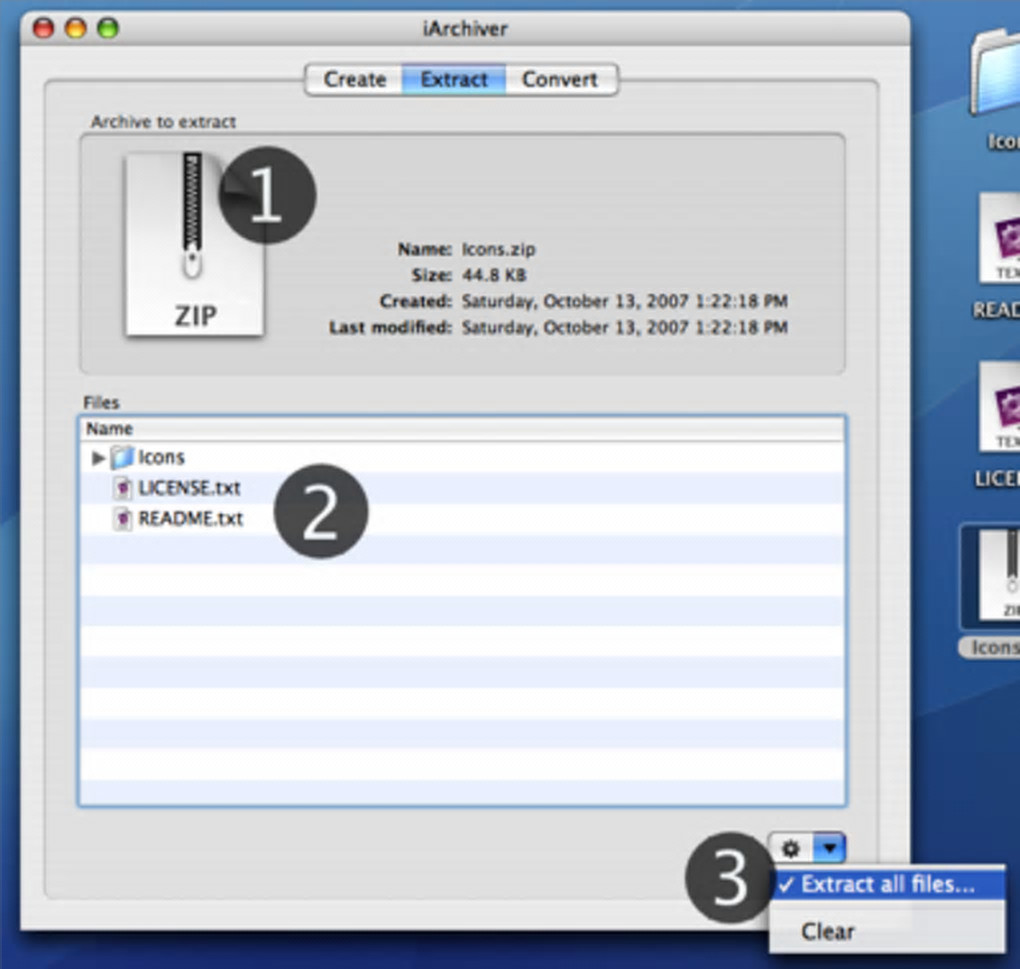The image size is (1020, 969).
Task: Zoom the iArchiver window with green button
Action: coord(108,29)
